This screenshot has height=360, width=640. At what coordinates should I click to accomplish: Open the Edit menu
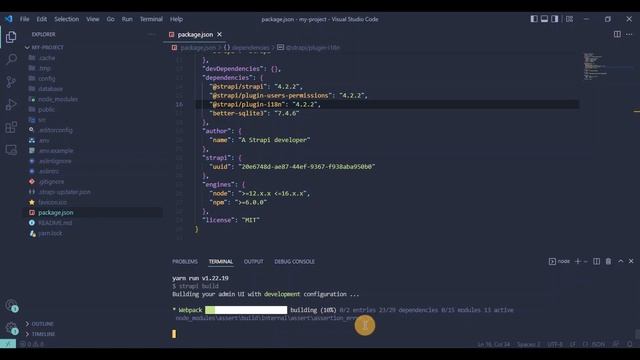point(42,19)
